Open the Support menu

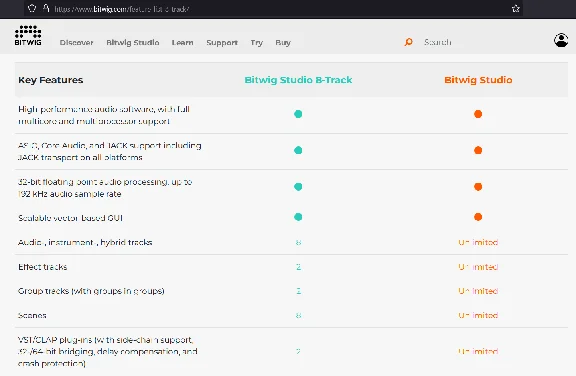click(x=222, y=43)
